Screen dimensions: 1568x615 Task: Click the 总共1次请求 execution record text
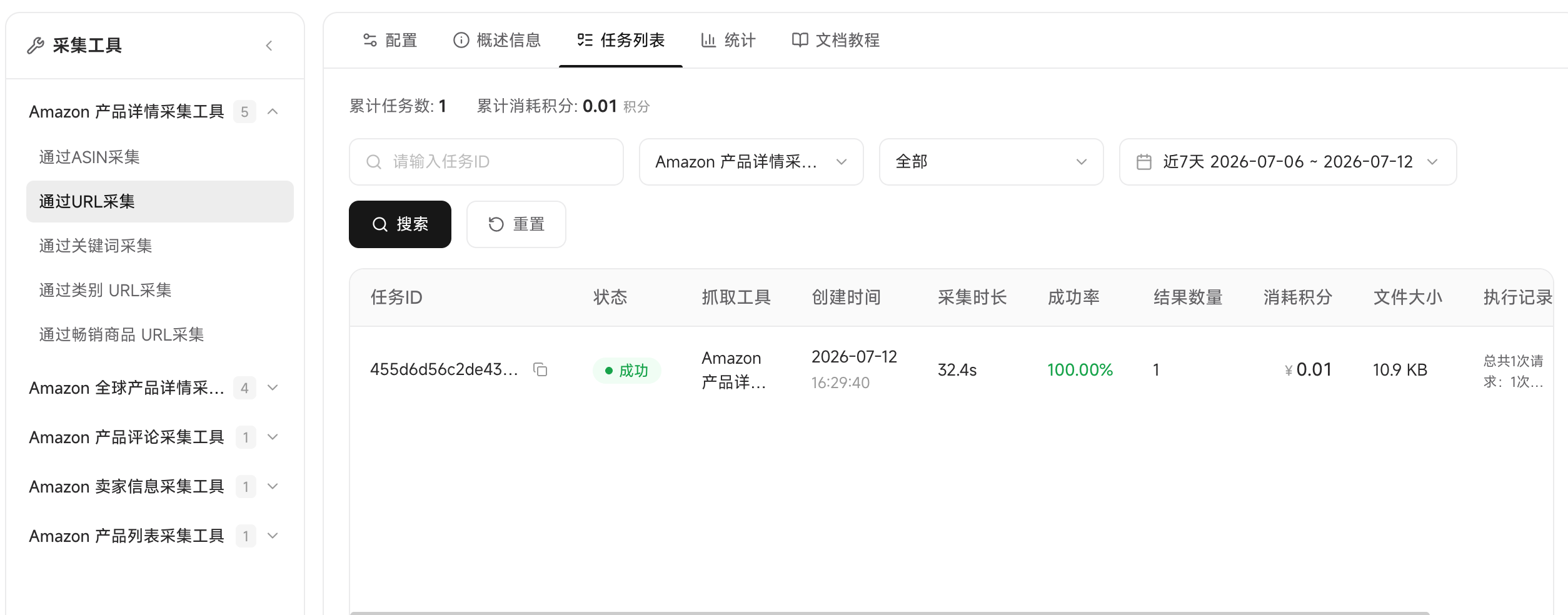coord(1514,371)
